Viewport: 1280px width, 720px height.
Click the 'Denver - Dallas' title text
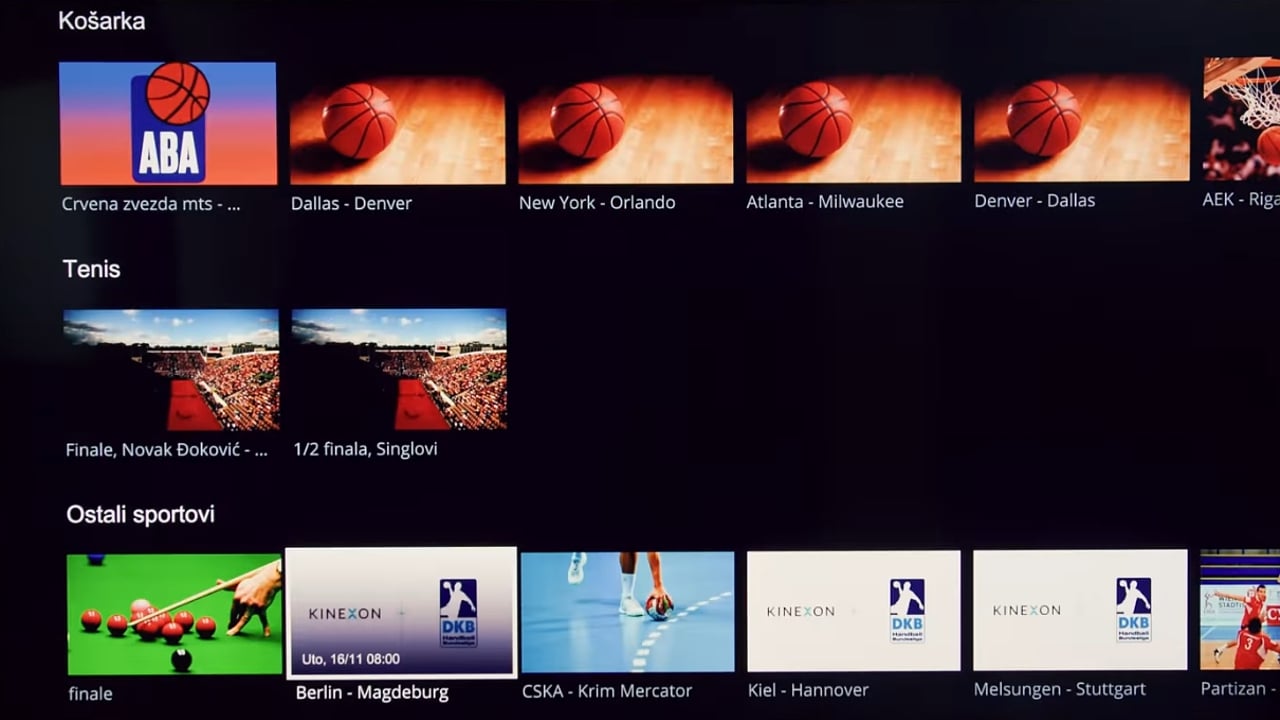pyautogui.click(x=1035, y=200)
